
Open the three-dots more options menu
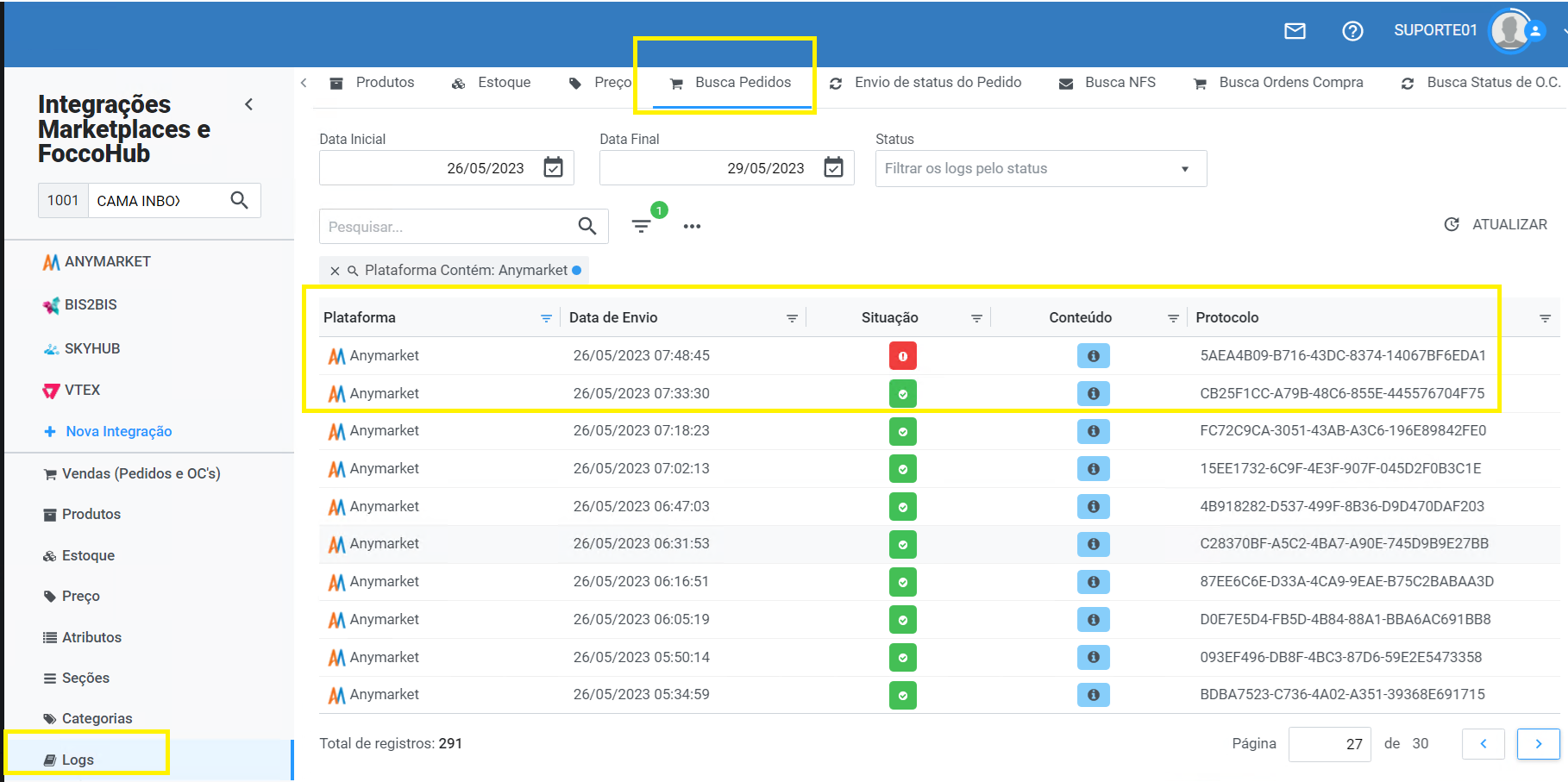tap(692, 226)
